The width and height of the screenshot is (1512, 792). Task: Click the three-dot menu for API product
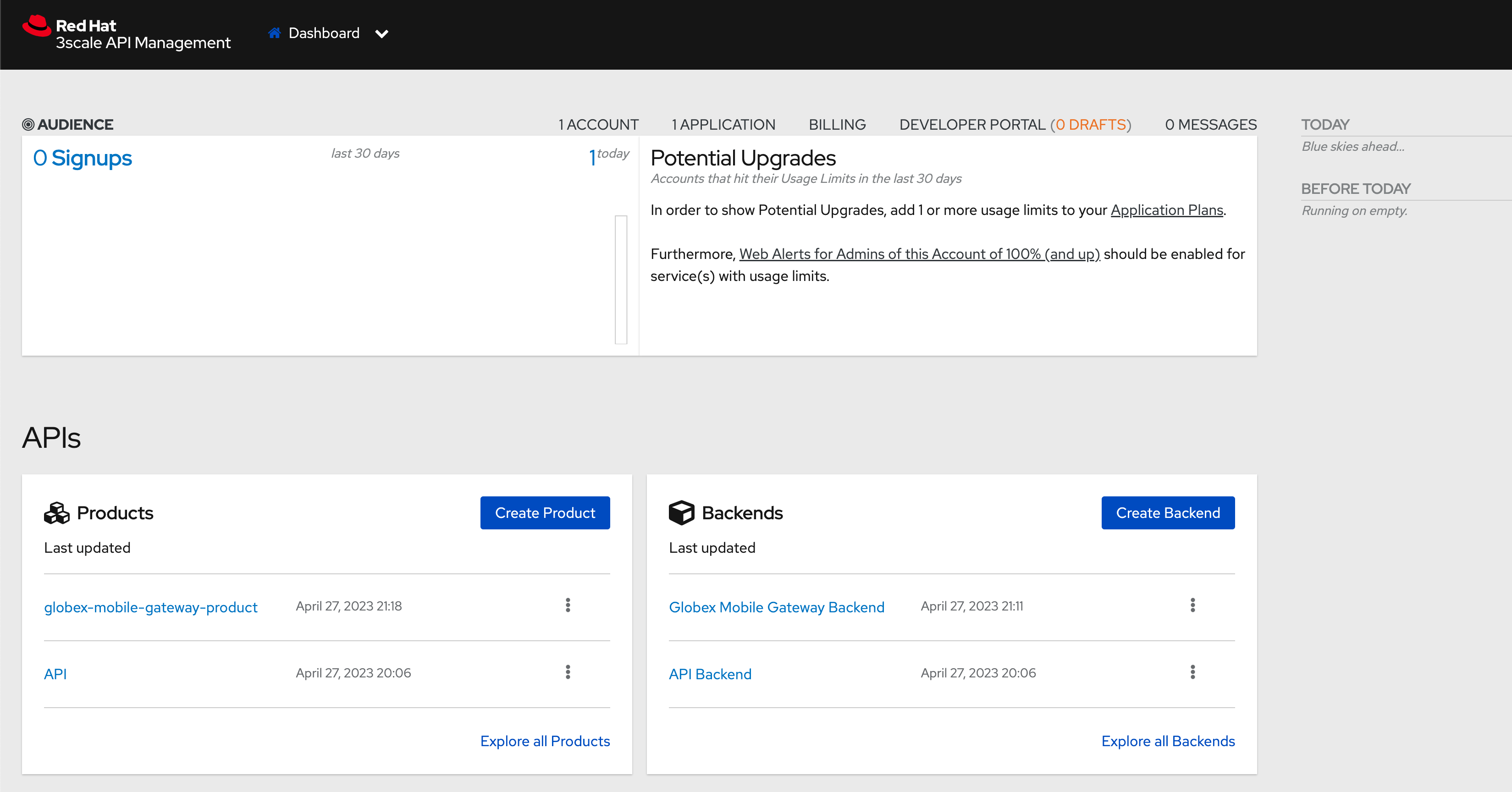(568, 672)
